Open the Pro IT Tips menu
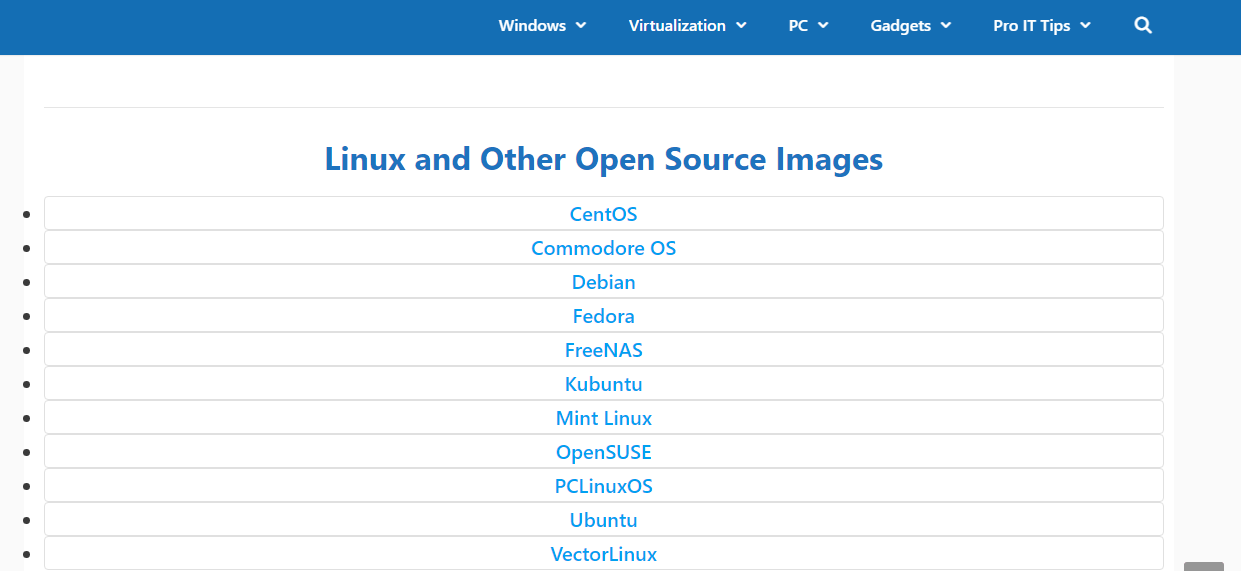Viewport: 1241px width, 571px height. tap(1041, 26)
